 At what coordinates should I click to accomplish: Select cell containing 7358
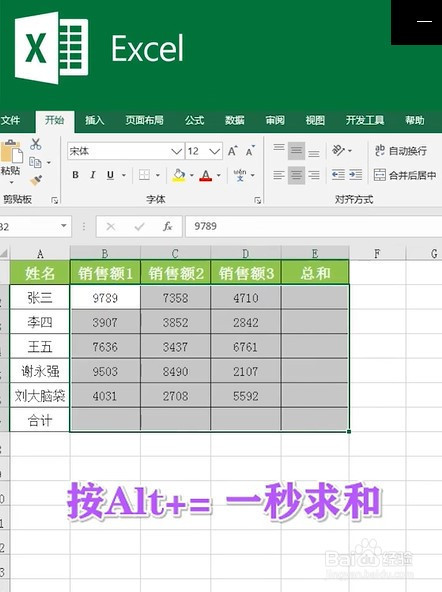click(176, 298)
